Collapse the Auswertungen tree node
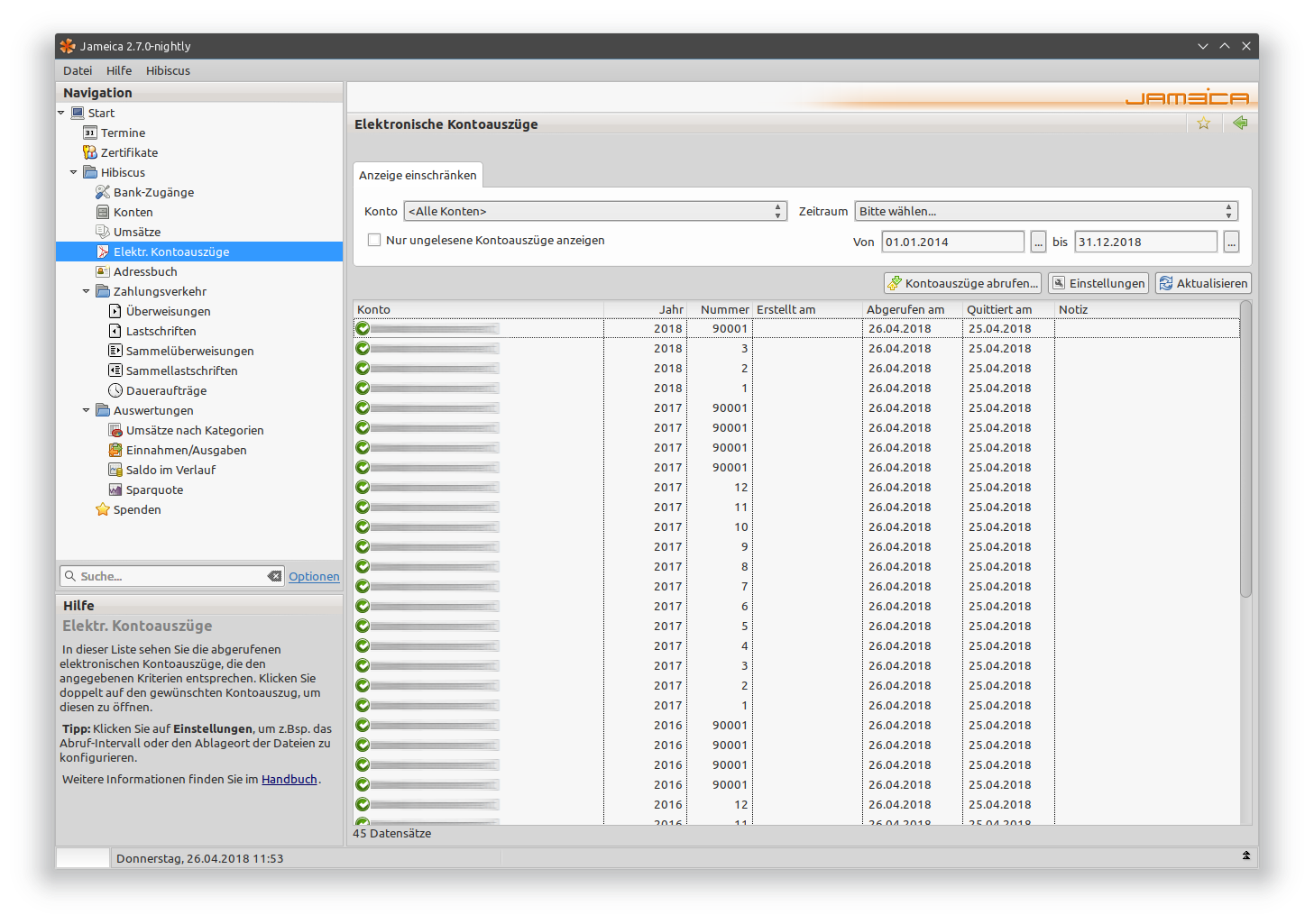1314x924 pixels. tap(87, 410)
